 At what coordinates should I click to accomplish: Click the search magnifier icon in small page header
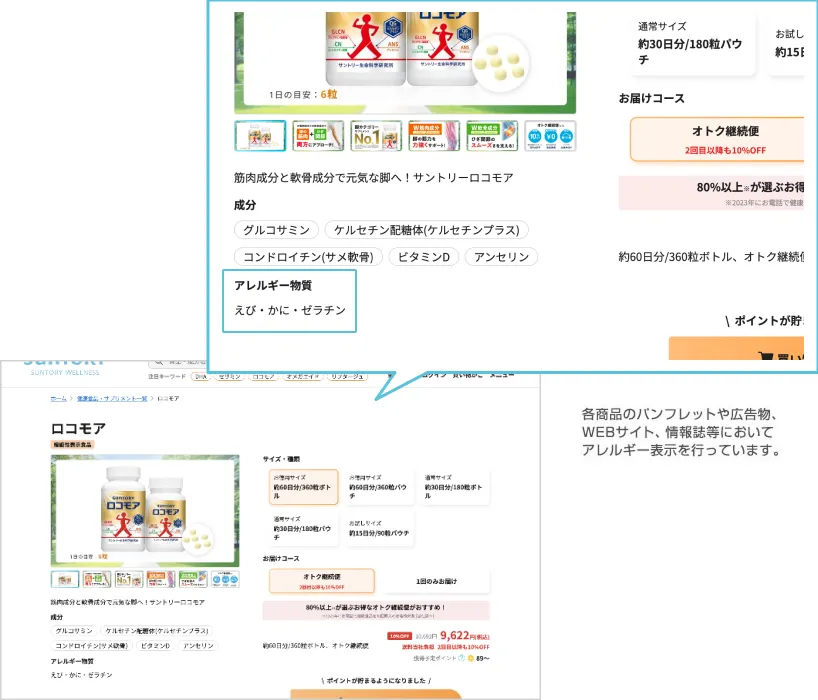click(x=159, y=362)
